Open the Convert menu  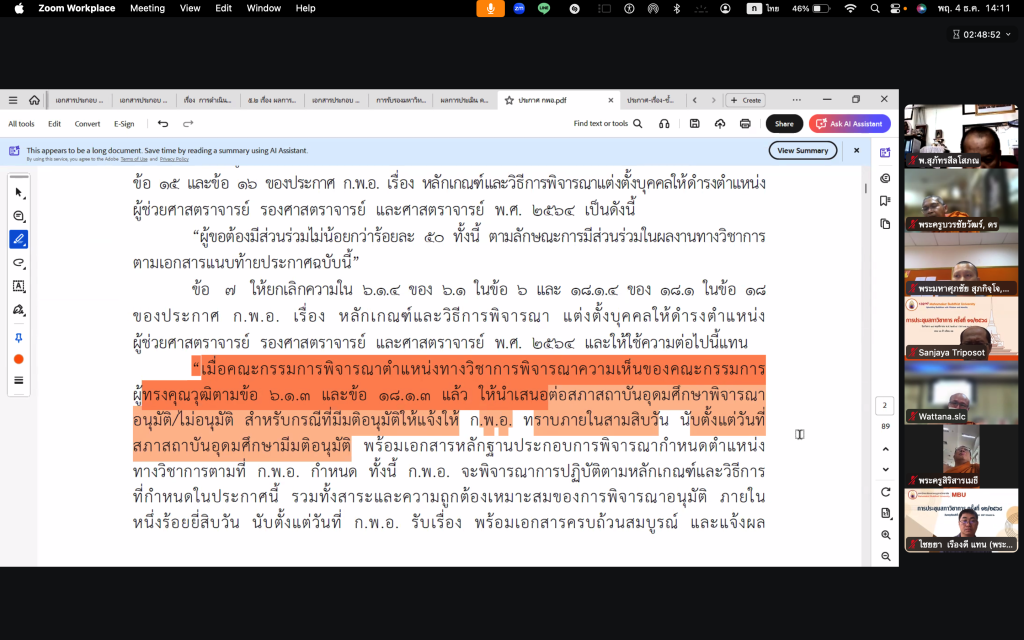[87, 124]
